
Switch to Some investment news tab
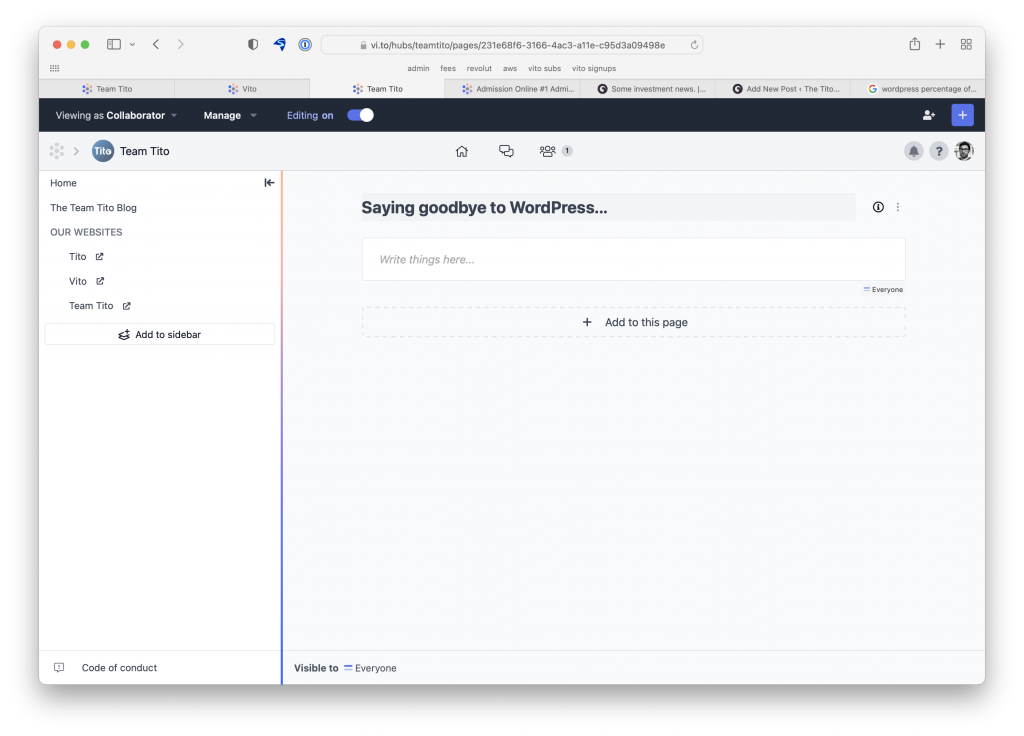pos(647,89)
